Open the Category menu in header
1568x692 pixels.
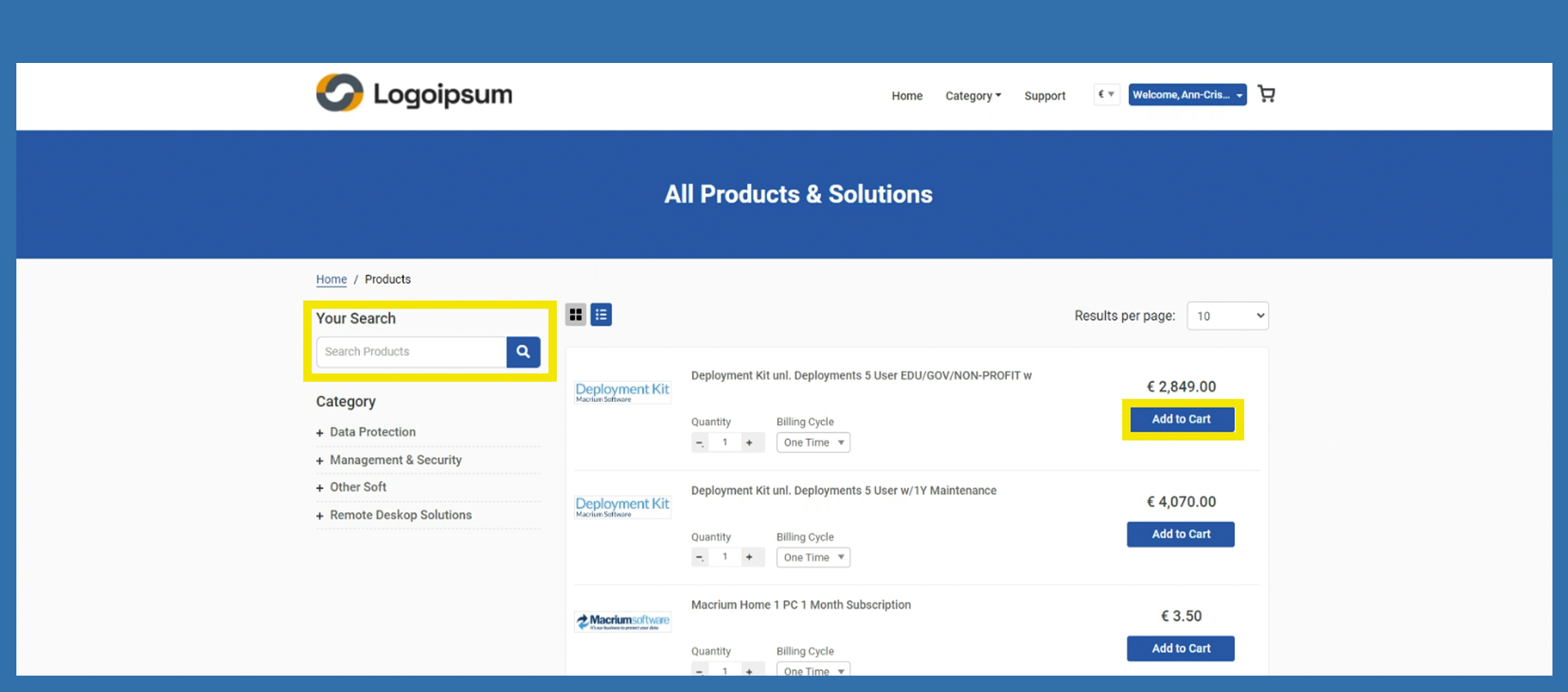[x=973, y=96]
